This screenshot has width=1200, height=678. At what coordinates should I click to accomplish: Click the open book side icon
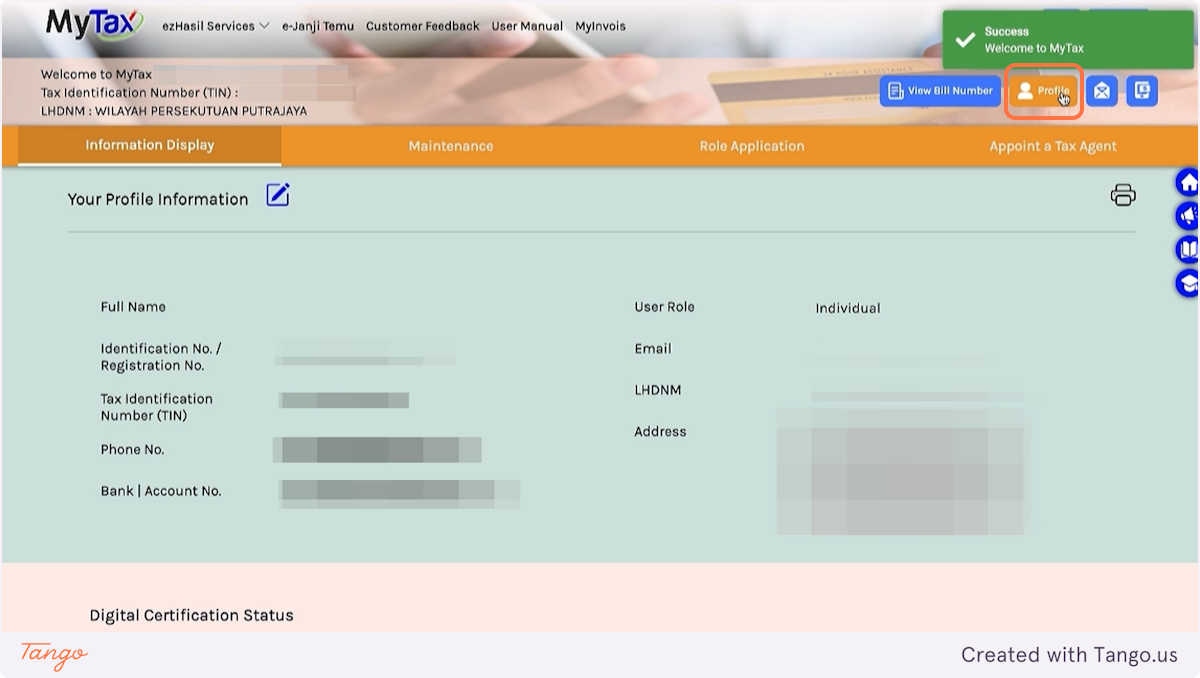(x=1188, y=250)
